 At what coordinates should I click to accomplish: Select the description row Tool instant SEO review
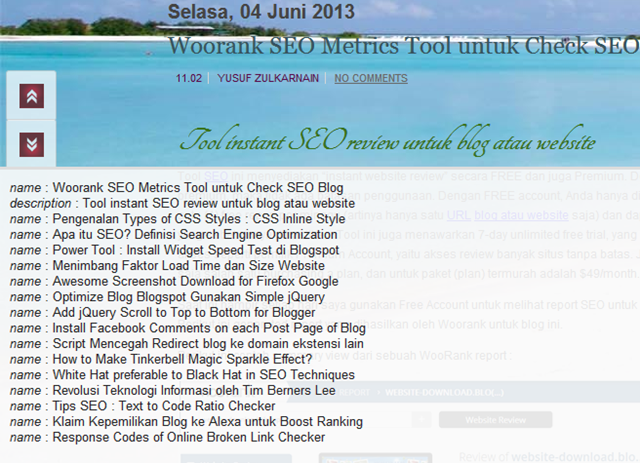(182, 203)
